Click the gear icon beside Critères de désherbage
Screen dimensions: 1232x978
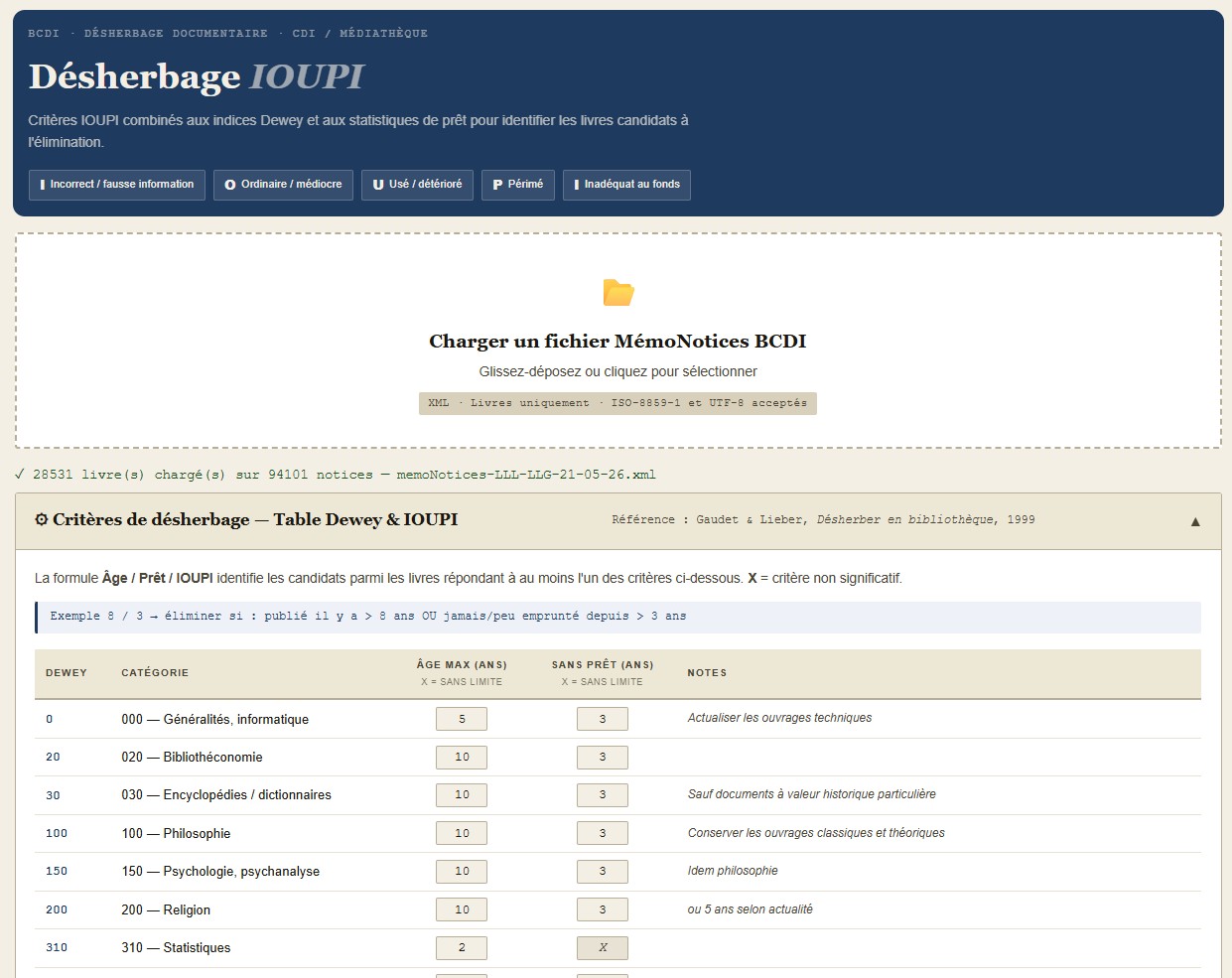coord(42,519)
